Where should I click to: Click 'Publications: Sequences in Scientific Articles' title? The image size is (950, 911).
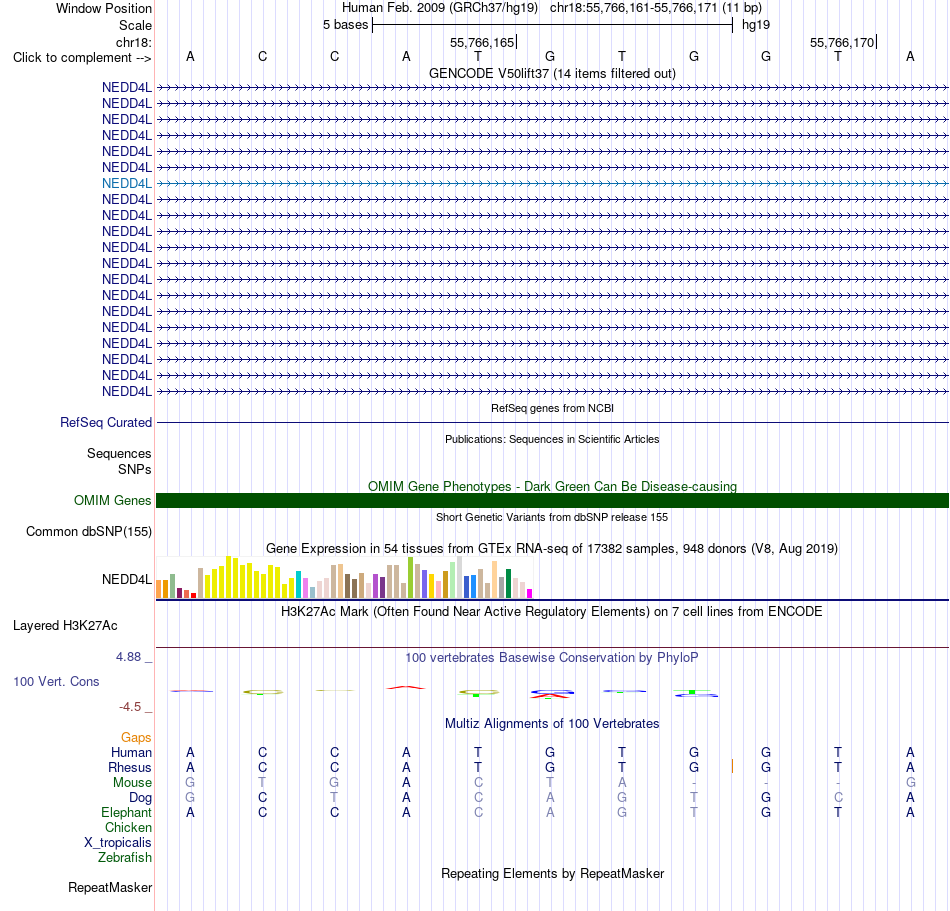click(x=552, y=439)
